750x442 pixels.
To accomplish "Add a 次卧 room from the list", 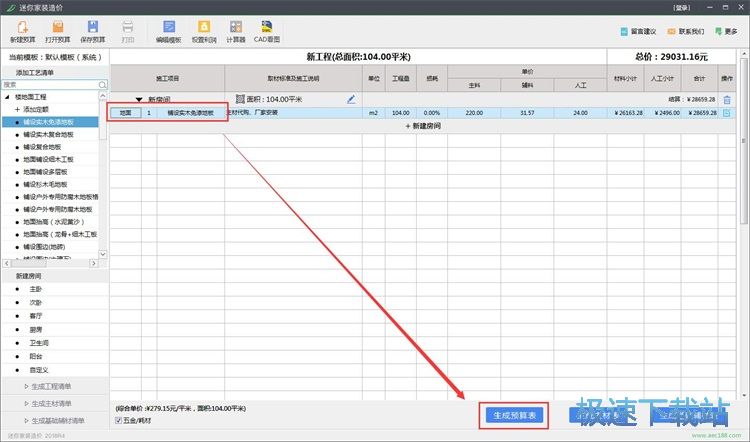I will (35, 302).
